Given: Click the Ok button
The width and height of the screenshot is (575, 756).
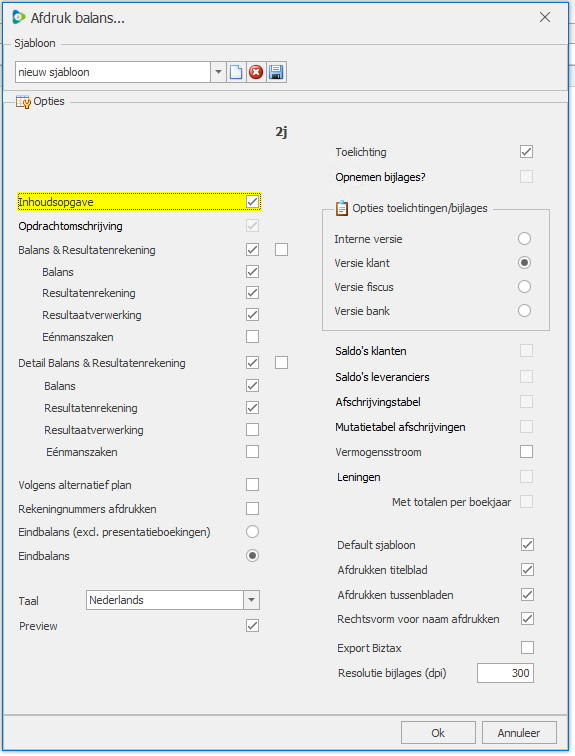Looking at the screenshot, I should 438,733.
